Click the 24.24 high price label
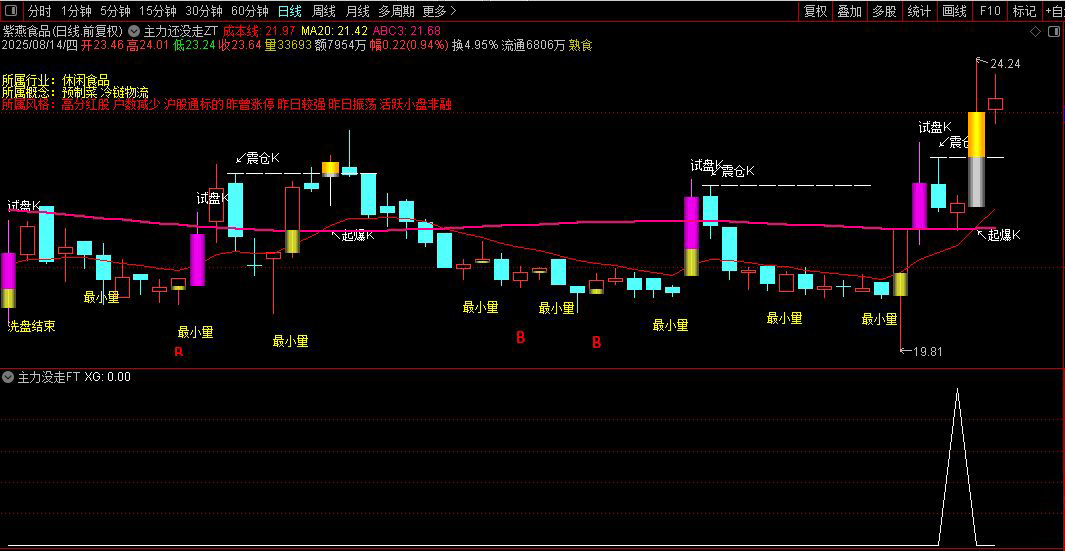The image size is (1065, 551). pos(1005,64)
